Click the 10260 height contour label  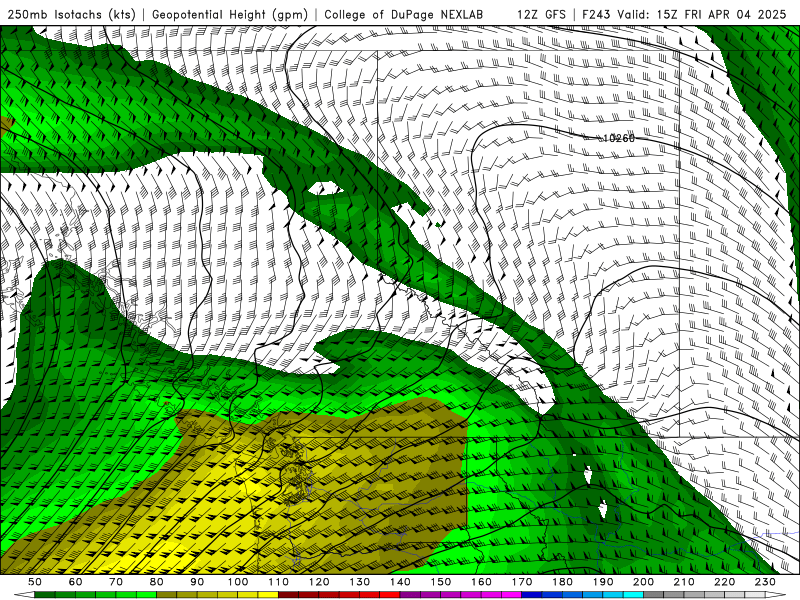point(619,138)
